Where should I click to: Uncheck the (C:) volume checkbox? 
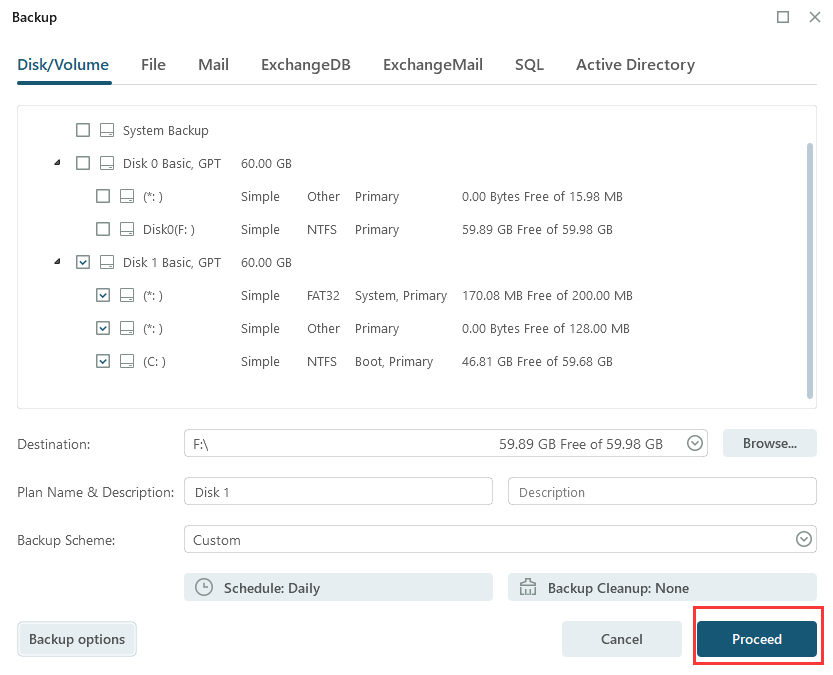tap(103, 362)
